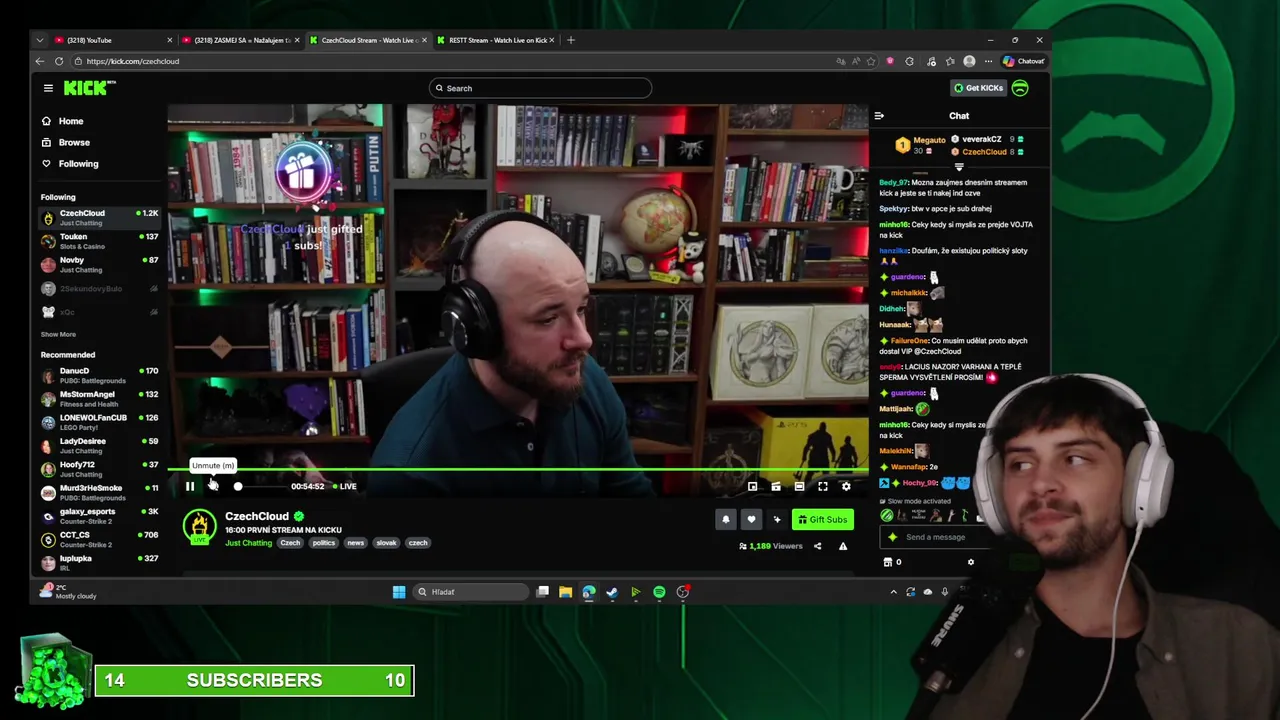Open the Windows Start menu

399,592
